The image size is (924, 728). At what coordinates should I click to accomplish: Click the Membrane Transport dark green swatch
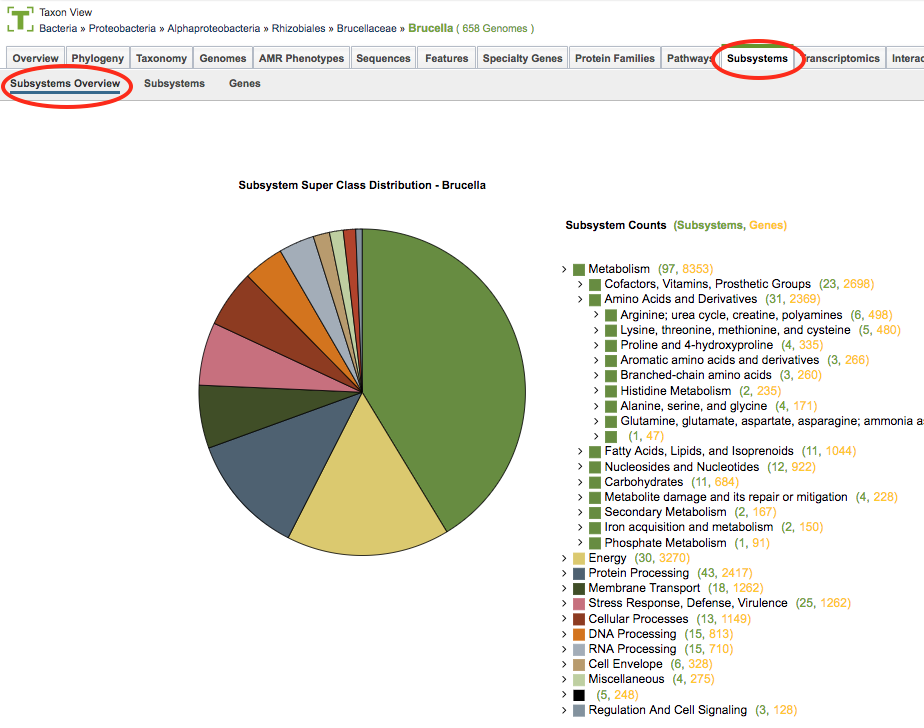[579, 588]
